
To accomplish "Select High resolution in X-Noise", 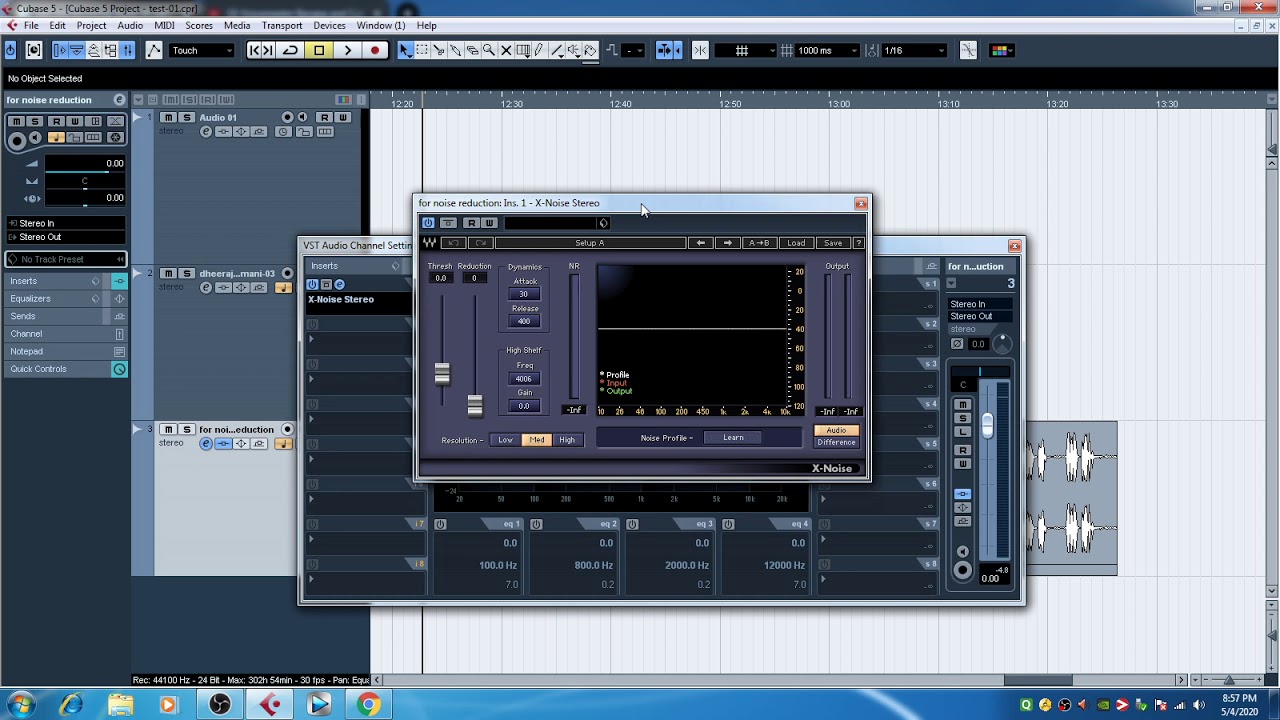I will click(567, 440).
